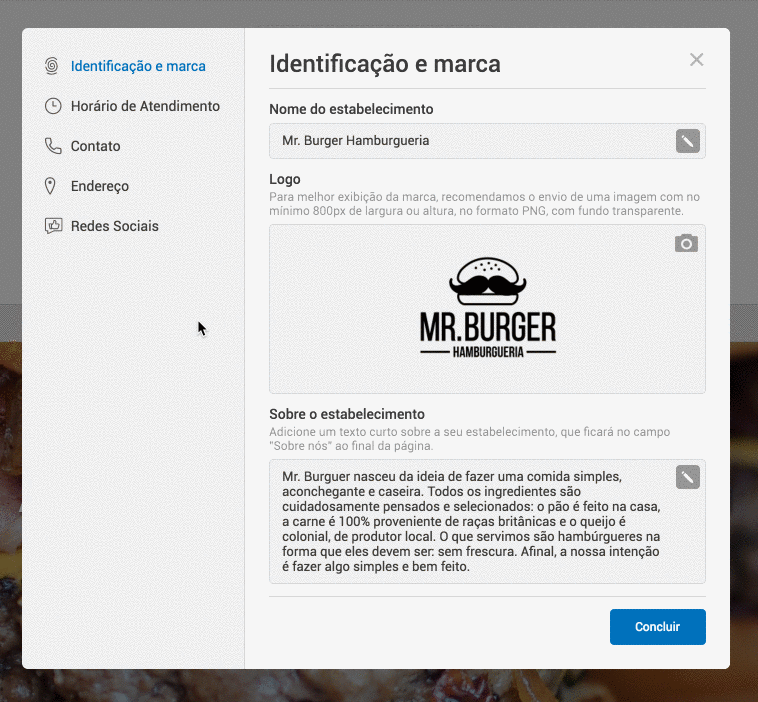Click the 'Nome do estabelecimento' label

(351, 109)
